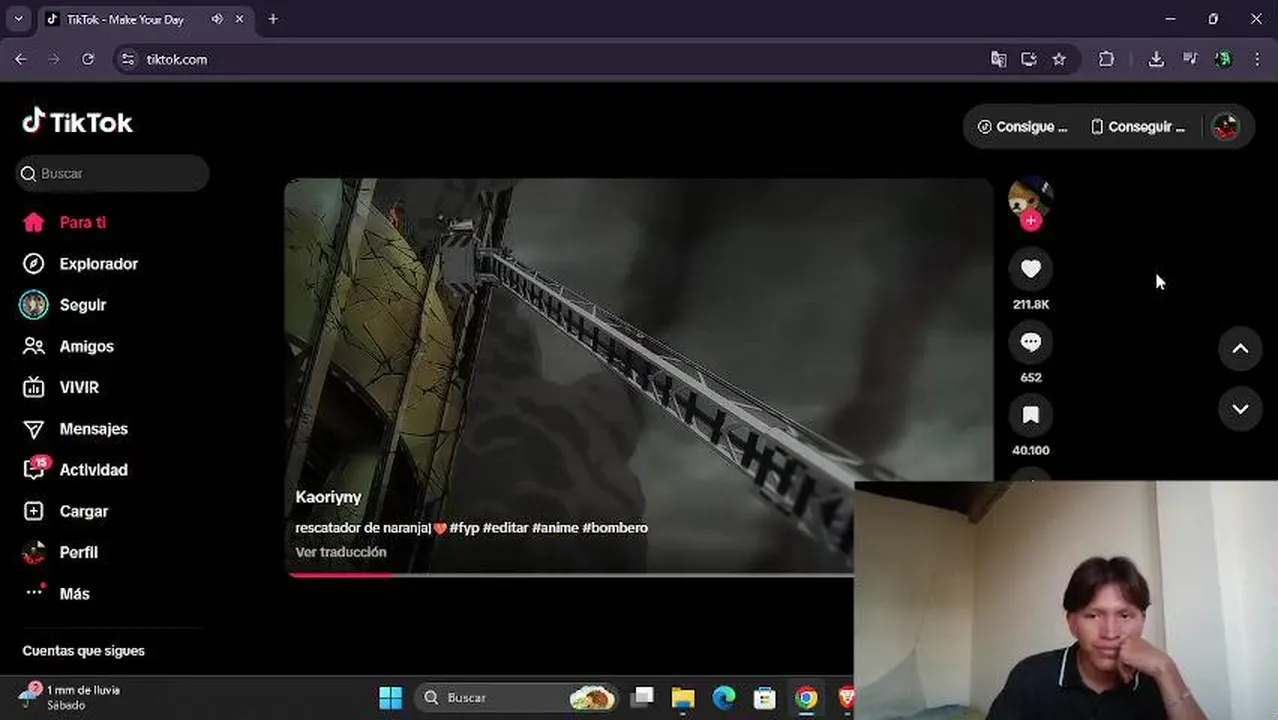Open the #editar hashtag
This screenshot has width=1278, height=720.
pos(505,528)
